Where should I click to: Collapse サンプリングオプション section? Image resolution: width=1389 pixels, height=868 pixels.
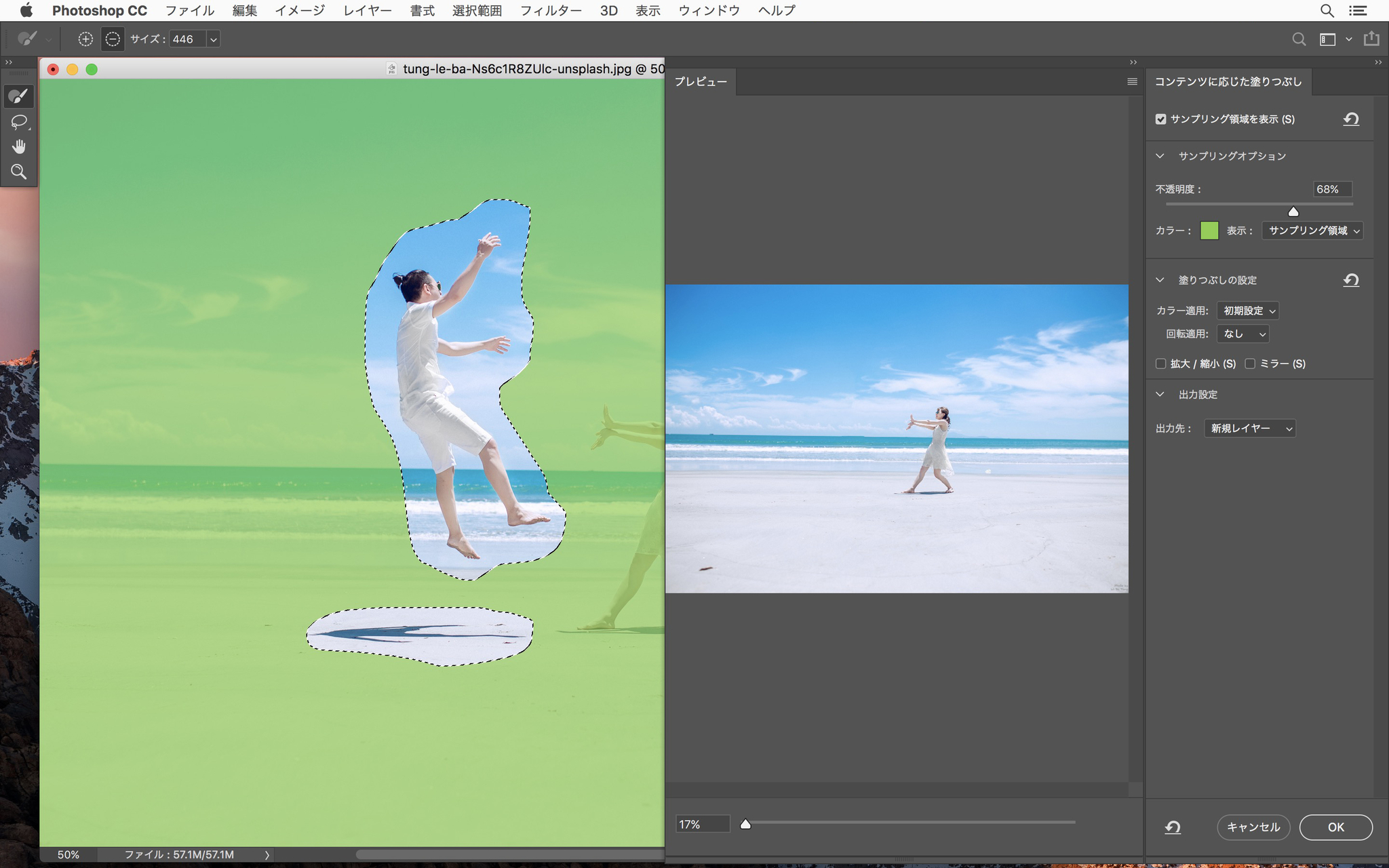pos(1160,156)
